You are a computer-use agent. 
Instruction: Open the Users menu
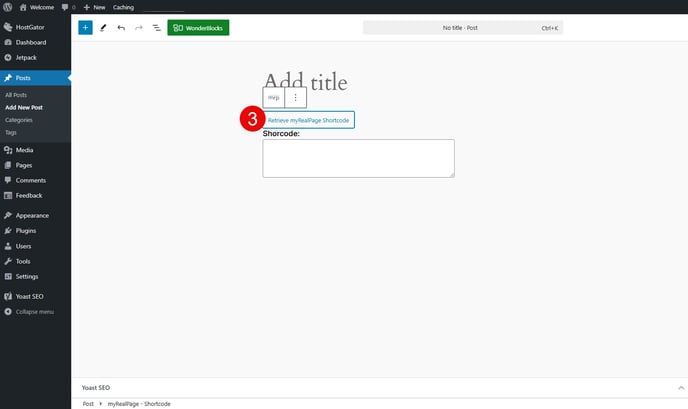35,246
